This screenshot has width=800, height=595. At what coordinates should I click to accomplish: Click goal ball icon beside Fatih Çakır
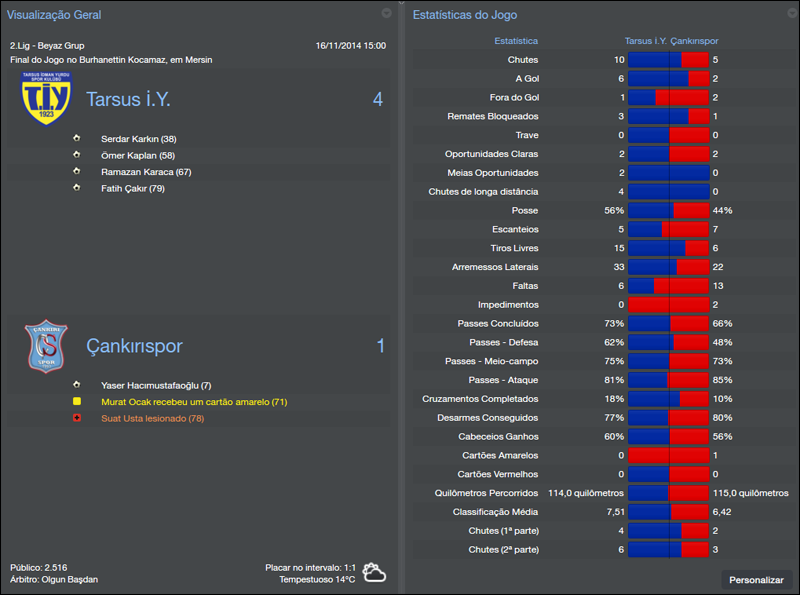tap(76, 188)
